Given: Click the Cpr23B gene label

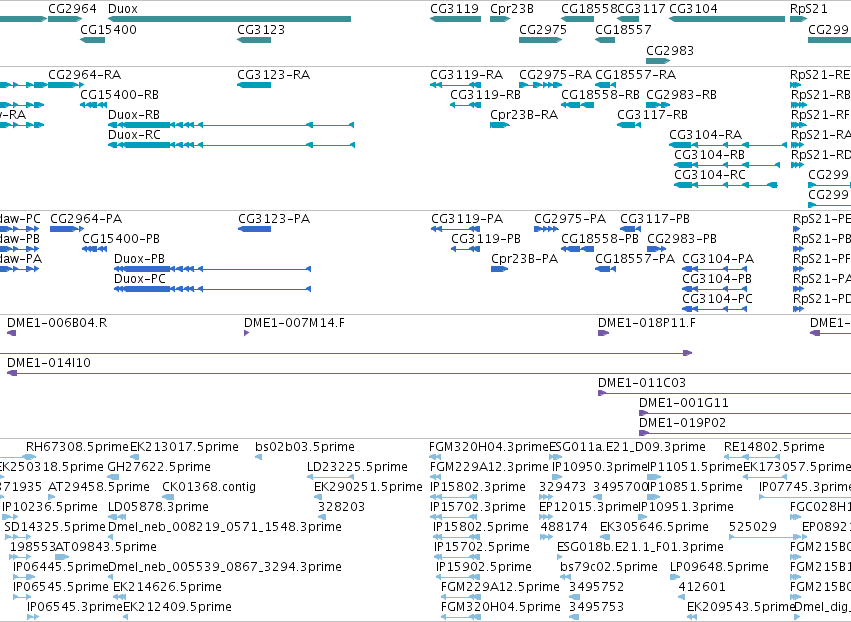Looking at the screenshot, I should point(512,9).
